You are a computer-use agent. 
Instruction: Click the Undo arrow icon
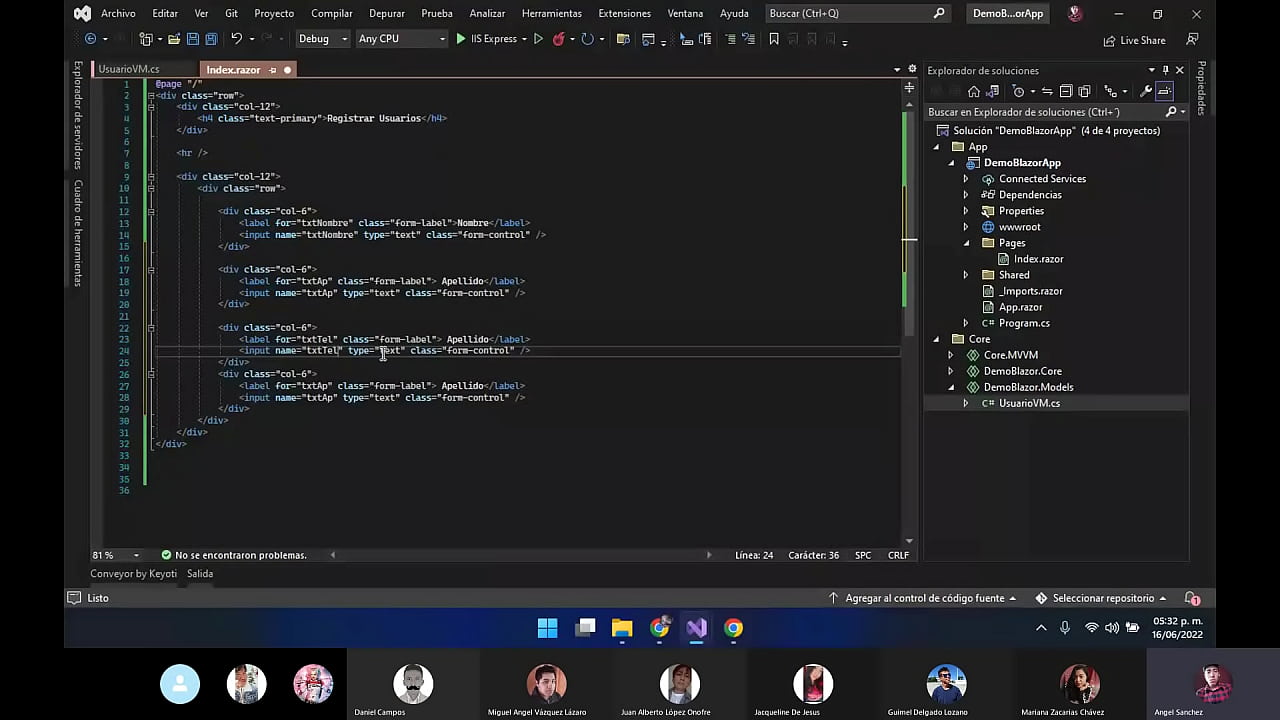(x=236, y=39)
